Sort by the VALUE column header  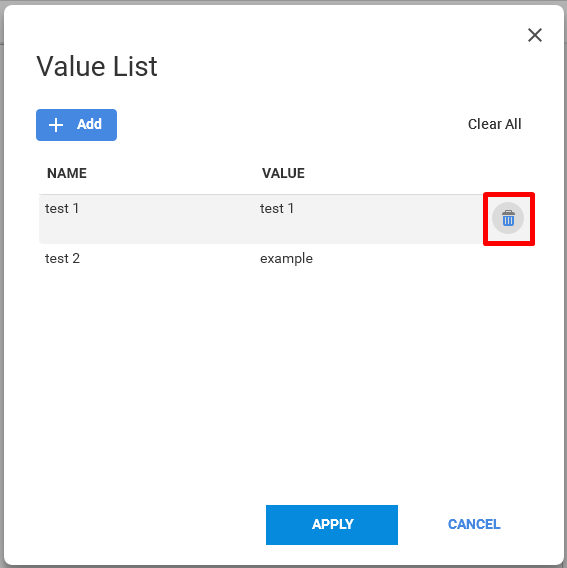283,173
